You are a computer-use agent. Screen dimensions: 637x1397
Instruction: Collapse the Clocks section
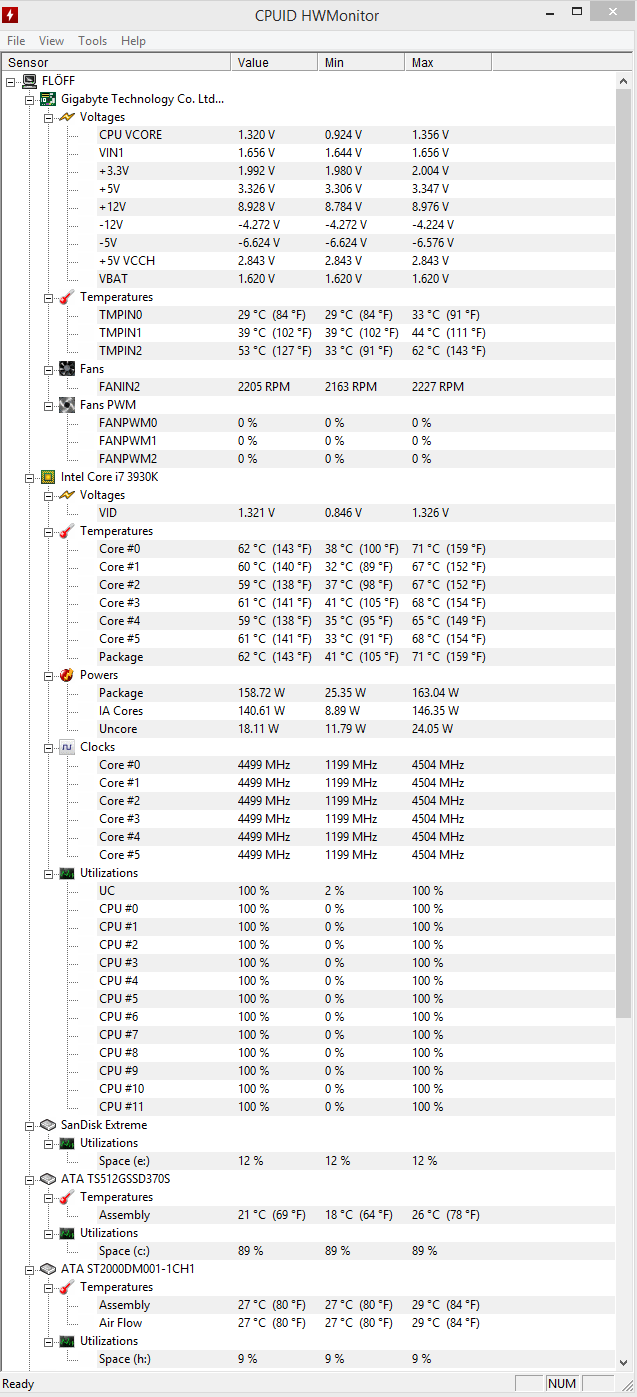click(x=49, y=747)
